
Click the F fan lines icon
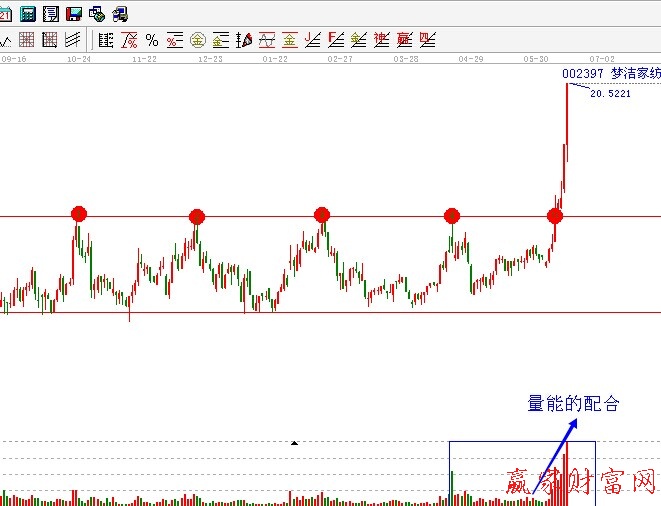coord(335,40)
